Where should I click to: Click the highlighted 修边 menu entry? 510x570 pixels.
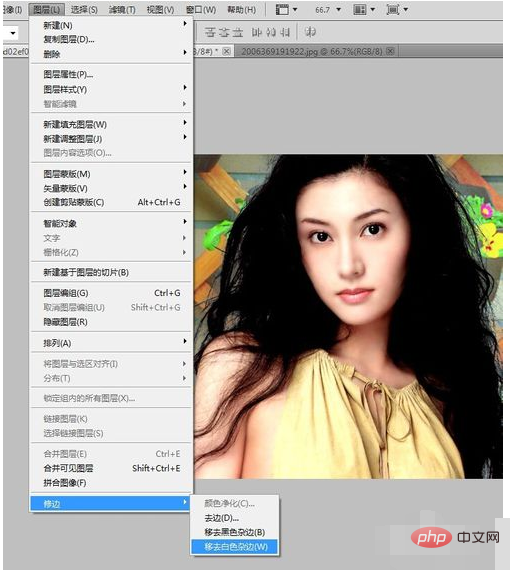(x=111, y=504)
